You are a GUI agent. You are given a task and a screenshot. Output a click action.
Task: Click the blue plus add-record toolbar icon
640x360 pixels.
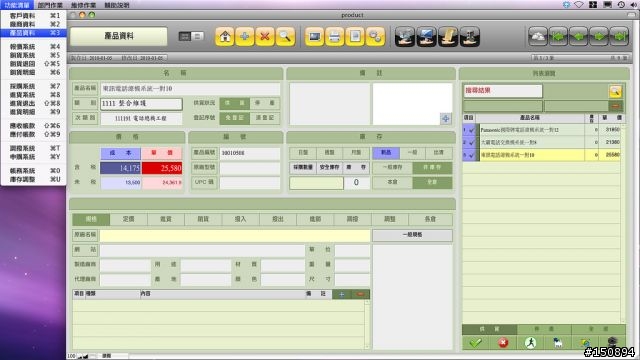(x=244, y=37)
